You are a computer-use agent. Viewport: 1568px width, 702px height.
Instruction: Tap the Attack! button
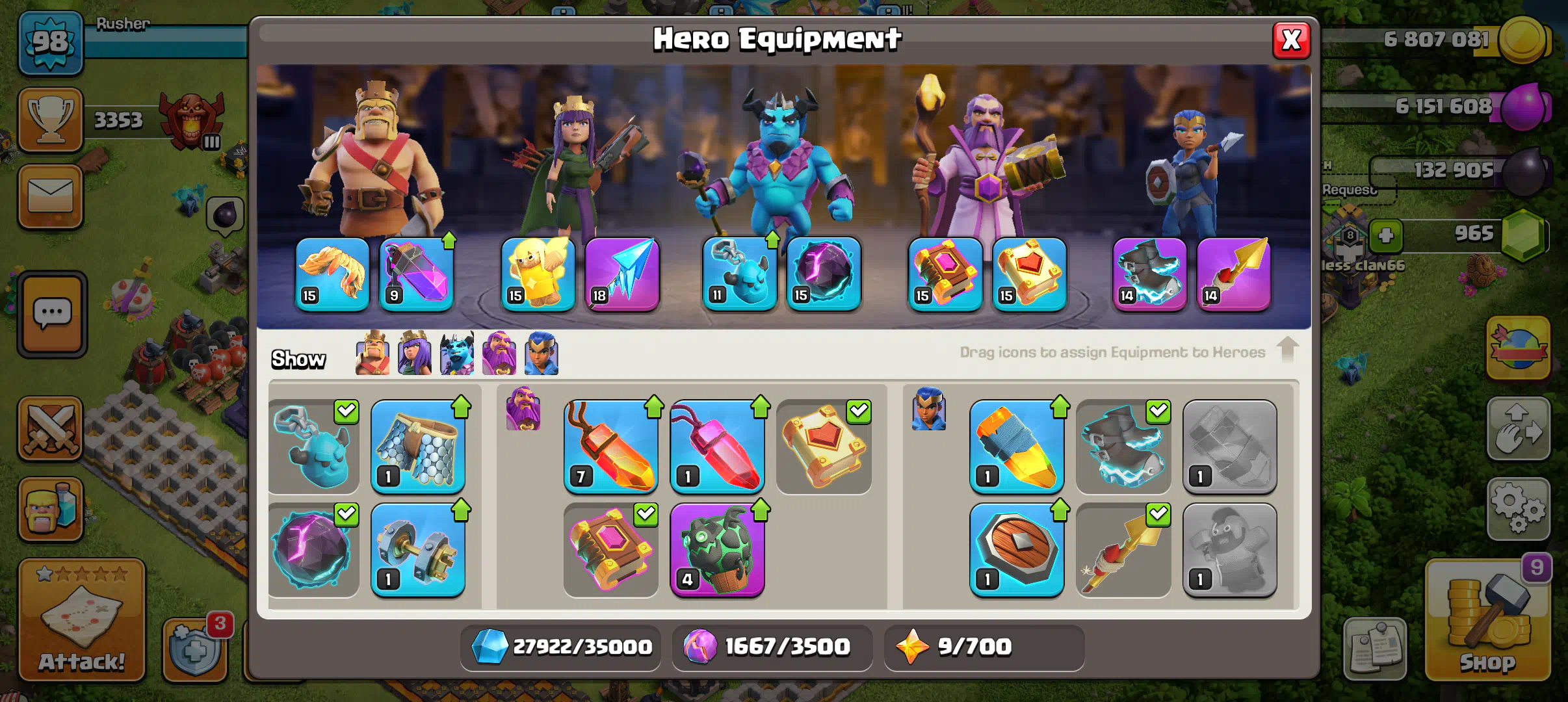click(81, 620)
